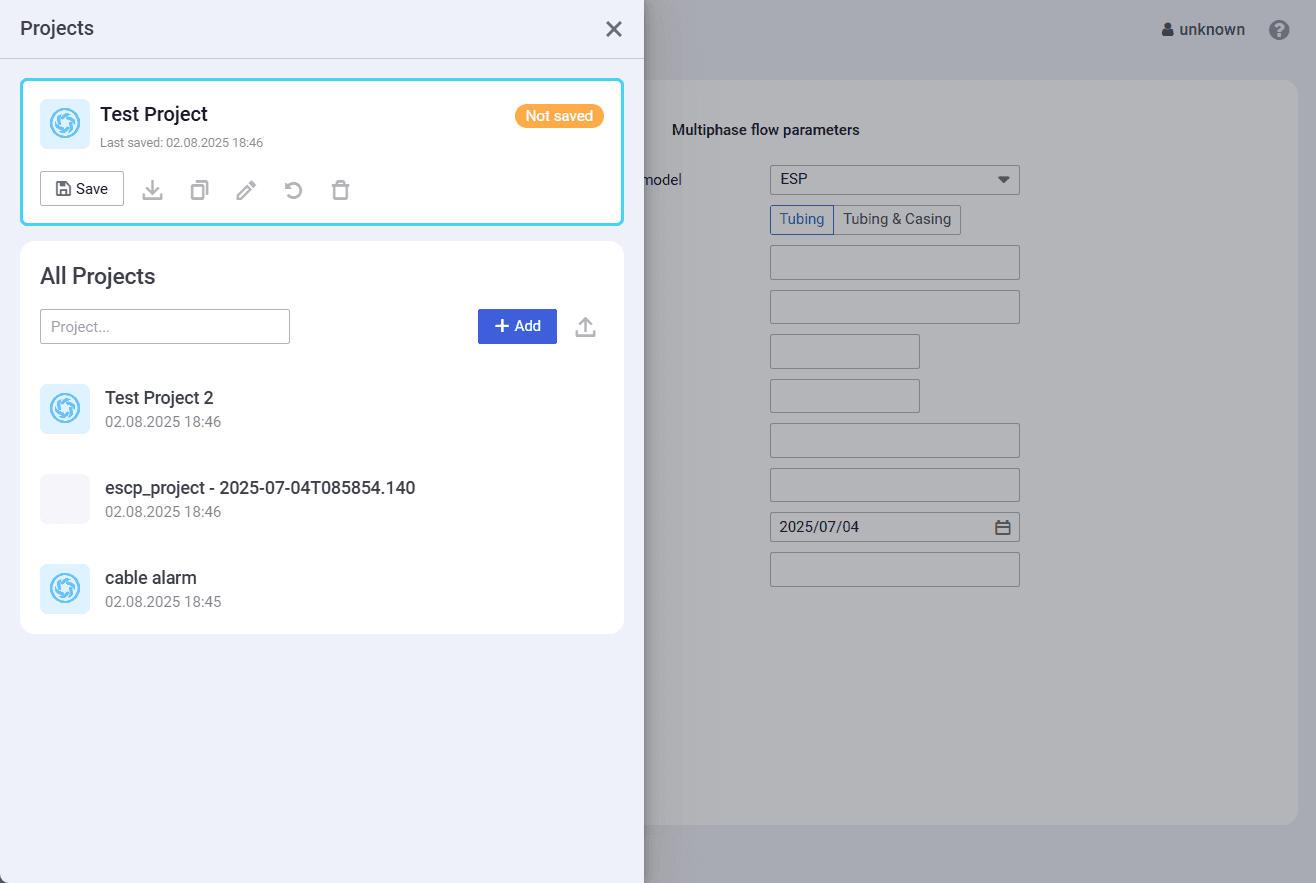Click the Project search input field

point(165,327)
